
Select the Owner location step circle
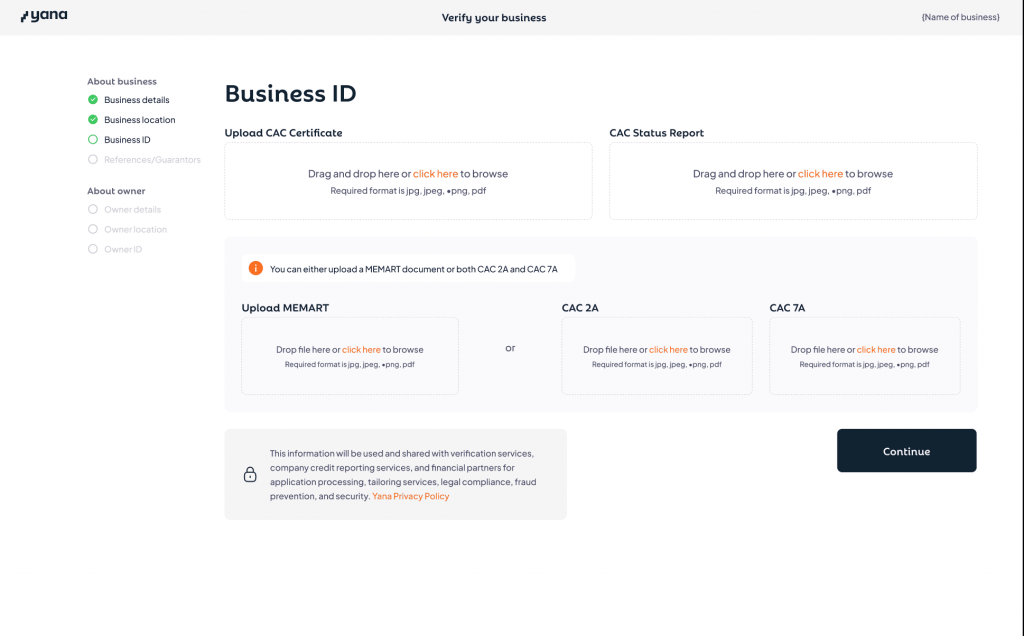click(x=93, y=230)
